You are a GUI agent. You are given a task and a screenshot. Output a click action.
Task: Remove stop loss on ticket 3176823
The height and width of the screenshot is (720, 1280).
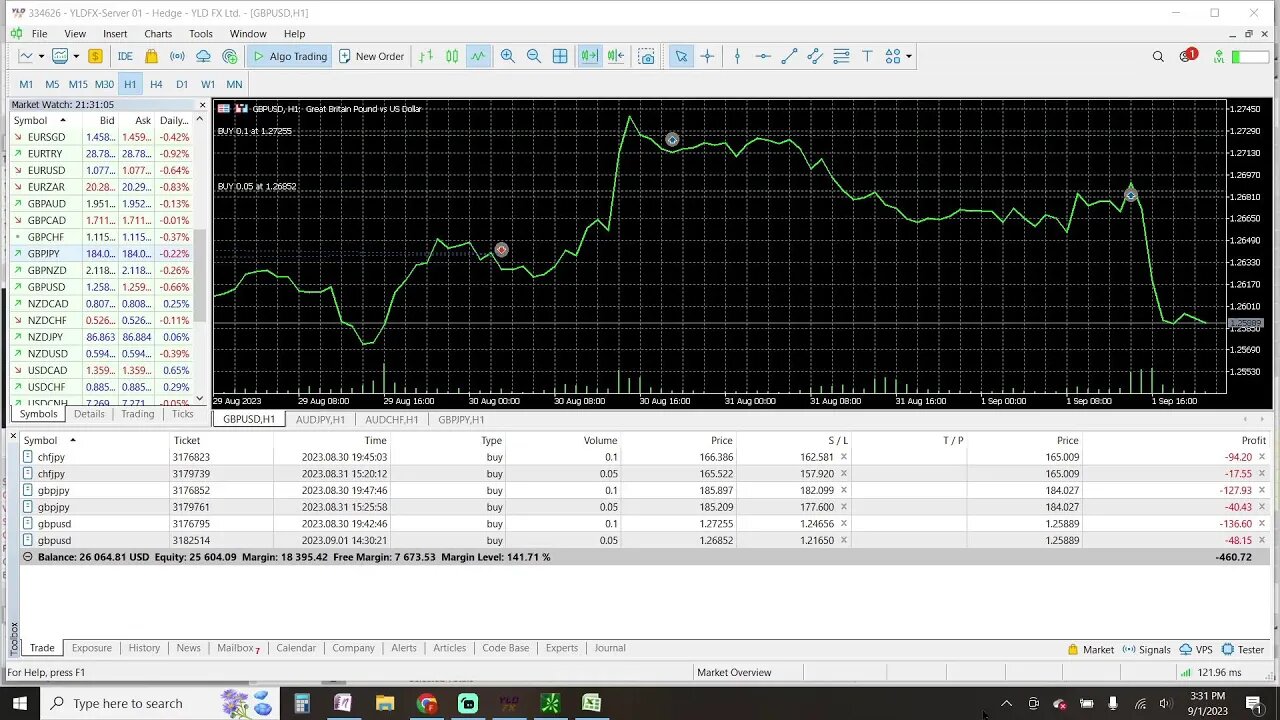click(844, 457)
